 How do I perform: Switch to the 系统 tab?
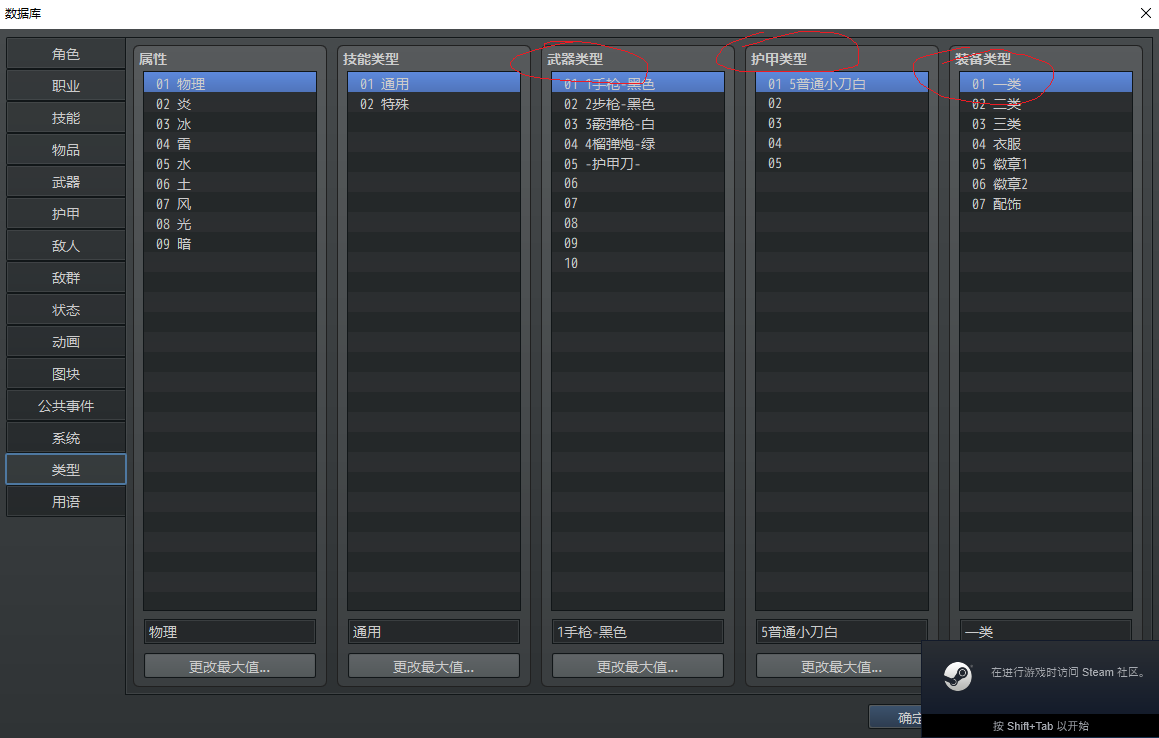pyautogui.click(x=66, y=438)
